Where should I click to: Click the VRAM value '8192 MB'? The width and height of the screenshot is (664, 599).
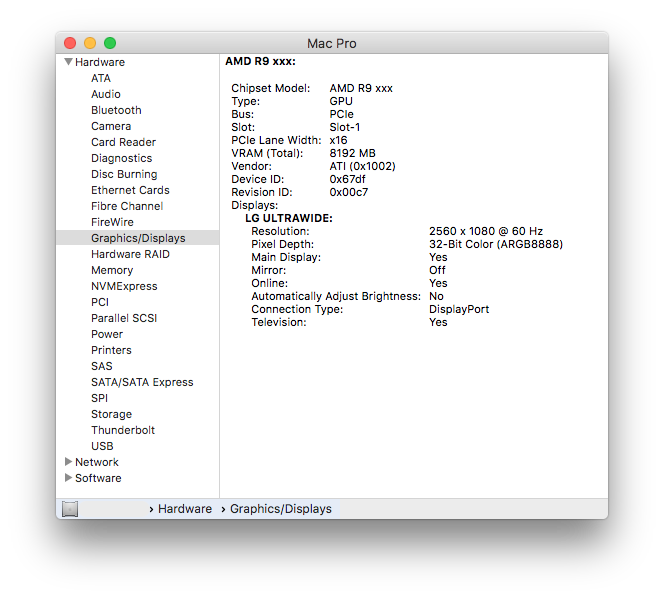[x=353, y=153]
